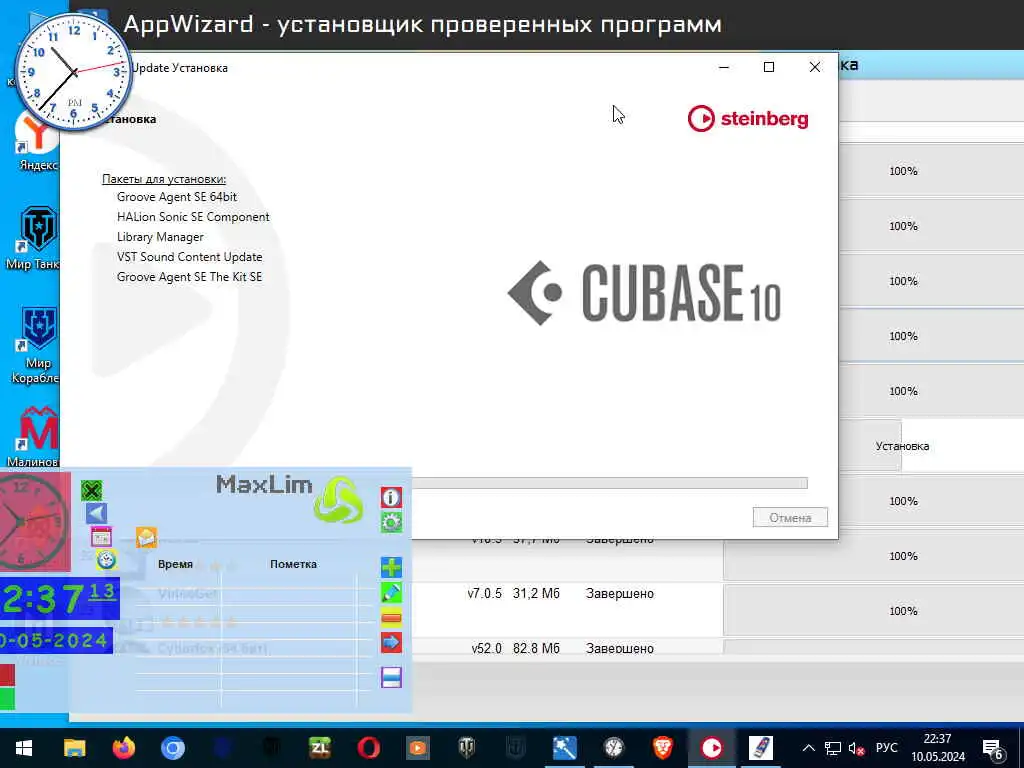Click the blue back arrow in MaxLim widget

[x=96, y=513]
